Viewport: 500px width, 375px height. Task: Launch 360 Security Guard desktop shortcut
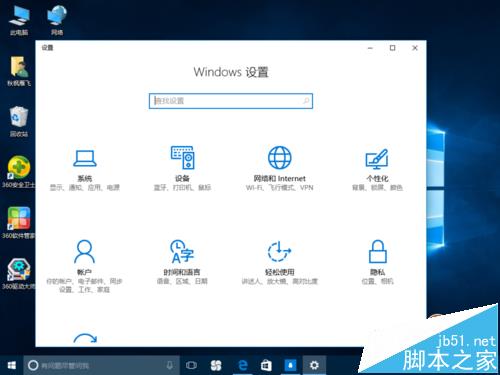click(x=19, y=172)
